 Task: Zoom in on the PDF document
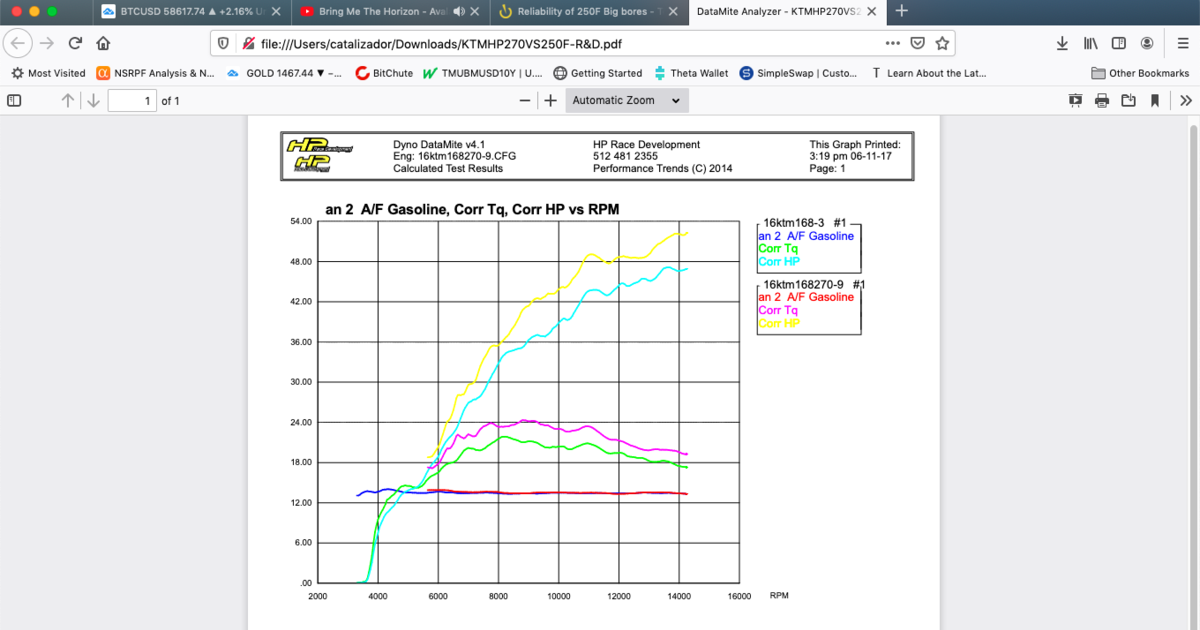coord(548,100)
